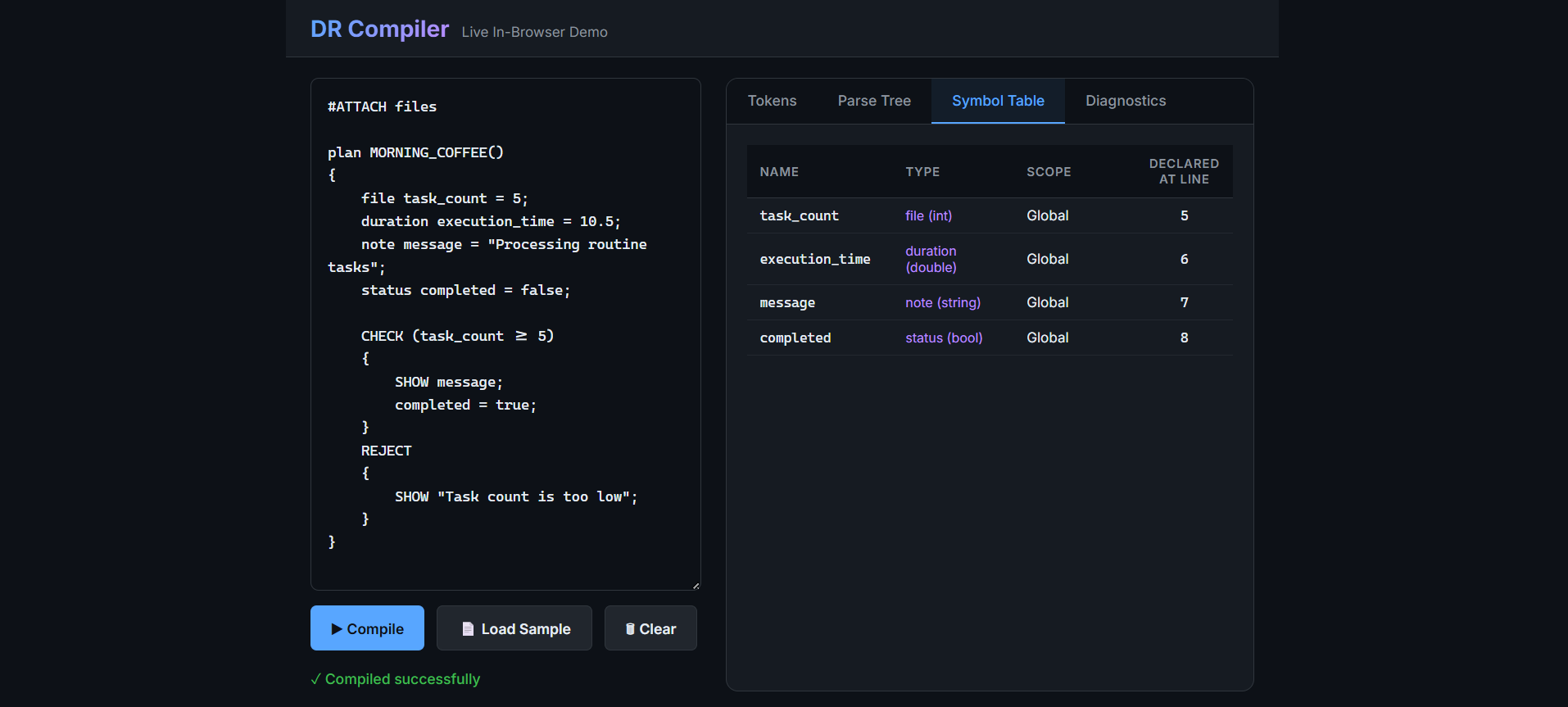Click the Compiled successfully status message

tap(396, 679)
